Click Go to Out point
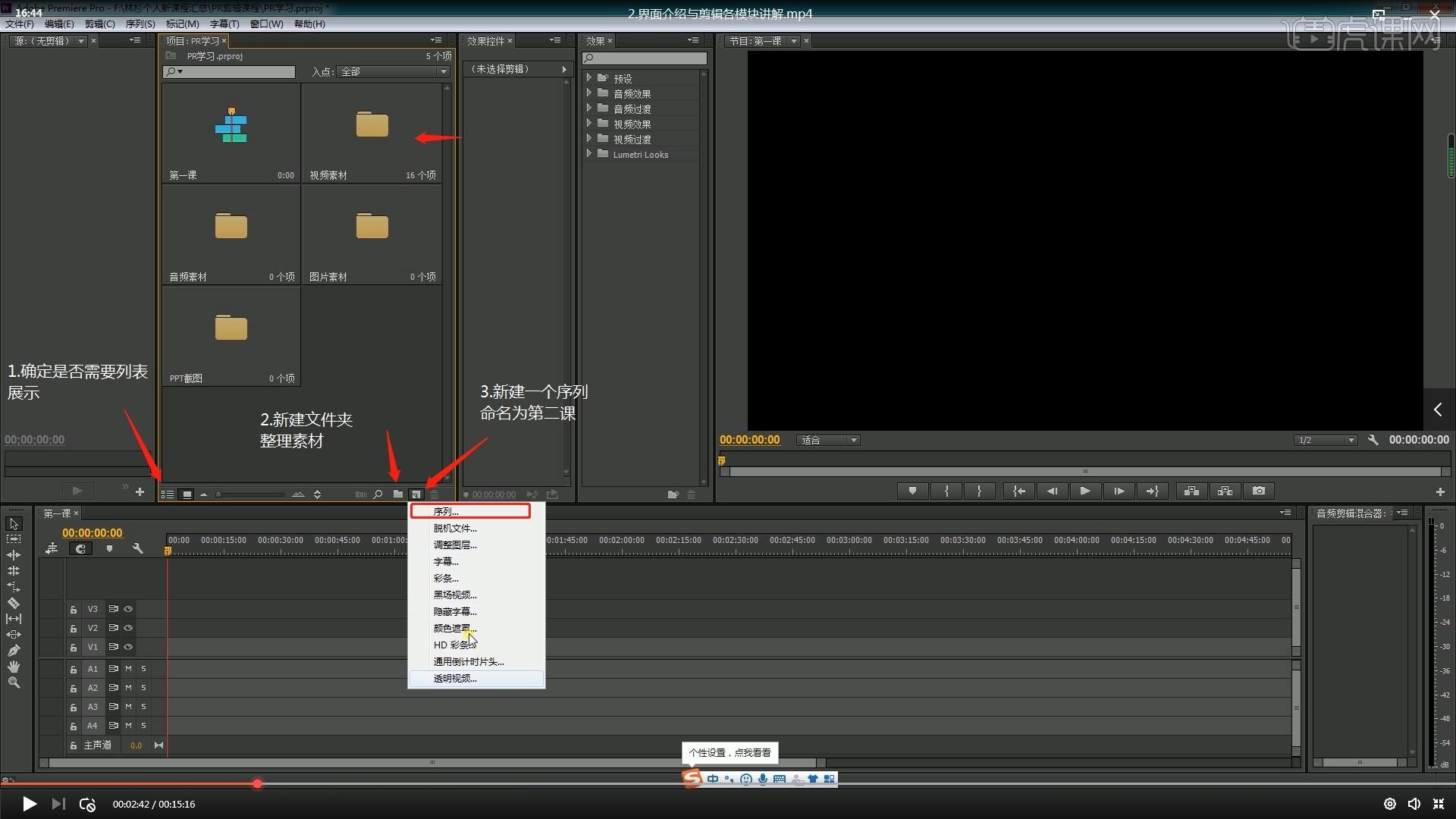 (1152, 491)
